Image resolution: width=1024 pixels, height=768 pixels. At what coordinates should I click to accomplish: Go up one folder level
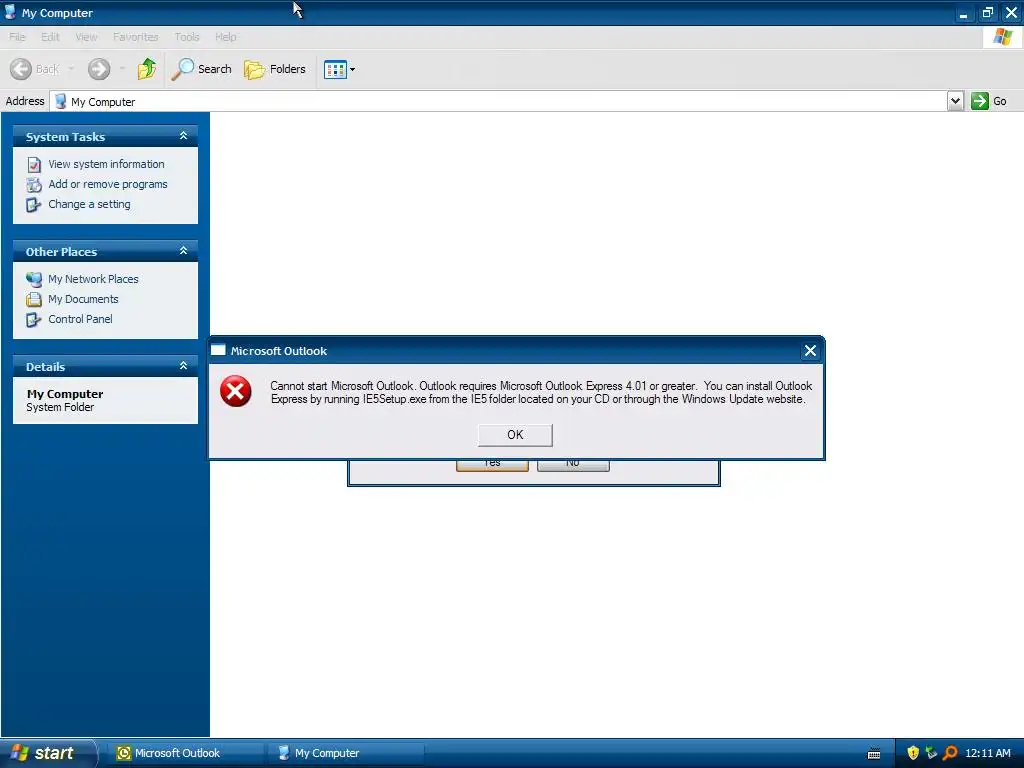pyautogui.click(x=147, y=69)
